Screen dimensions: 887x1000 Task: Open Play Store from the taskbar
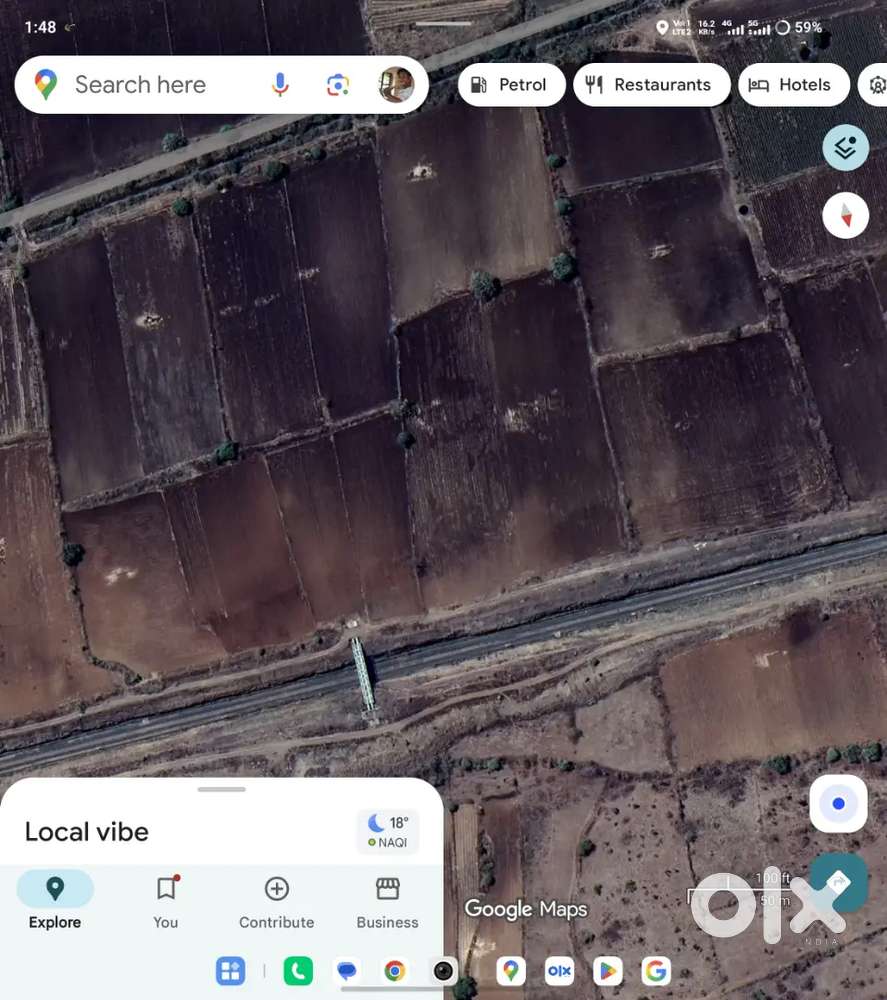point(607,971)
